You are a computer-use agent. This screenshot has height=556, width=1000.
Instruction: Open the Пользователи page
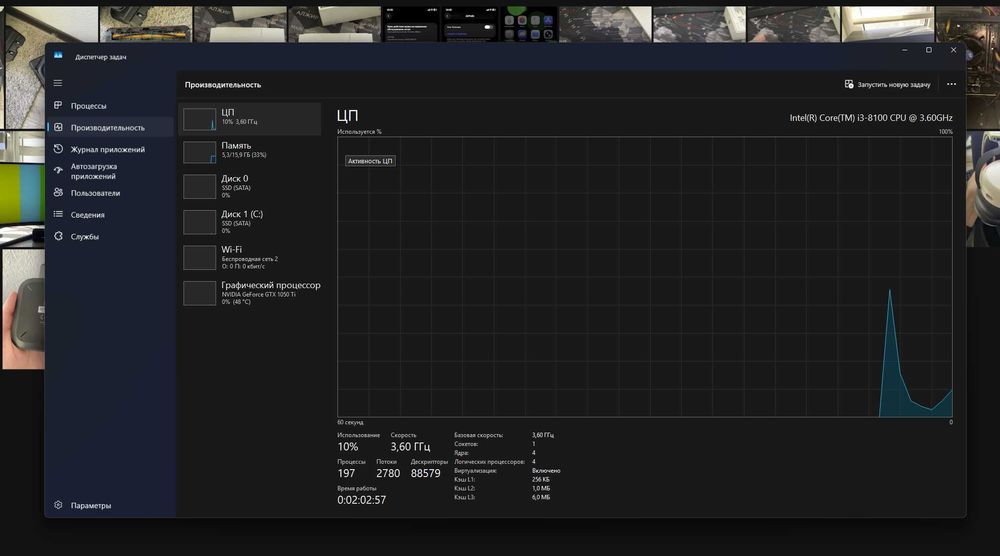95,193
